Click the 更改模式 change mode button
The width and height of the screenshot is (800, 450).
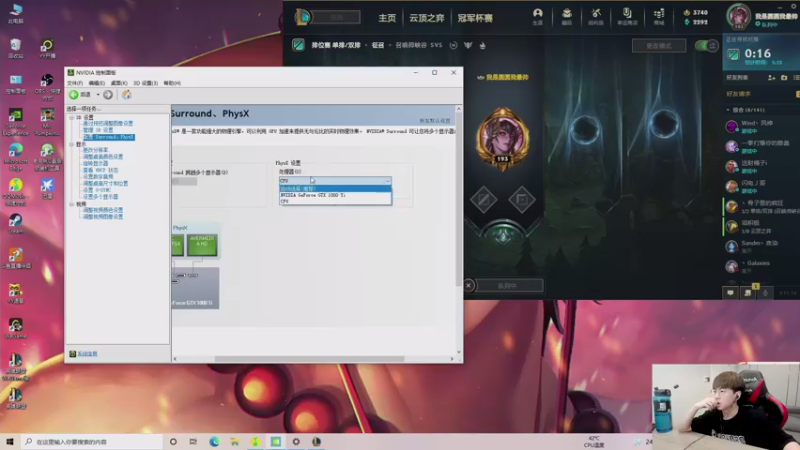pyautogui.click(x=659, y=46)
